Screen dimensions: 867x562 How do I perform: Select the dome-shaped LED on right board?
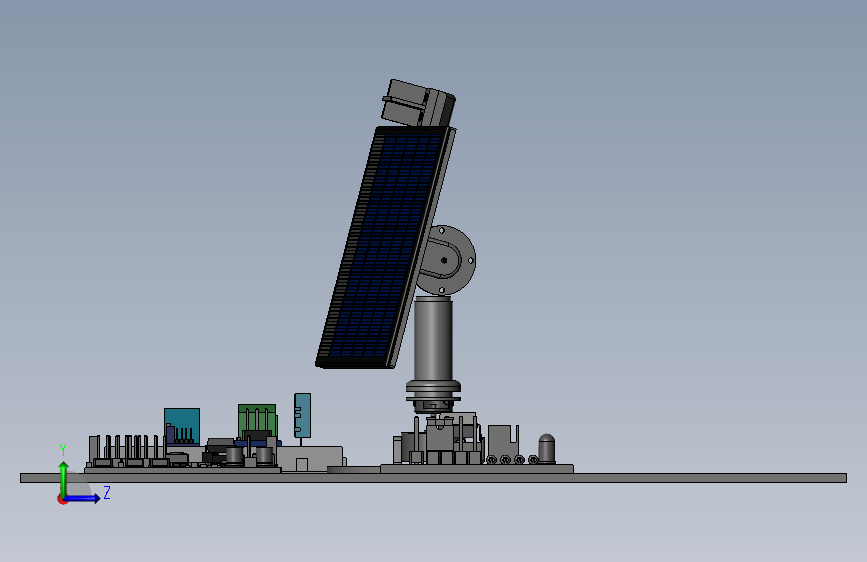click(546, 448)
